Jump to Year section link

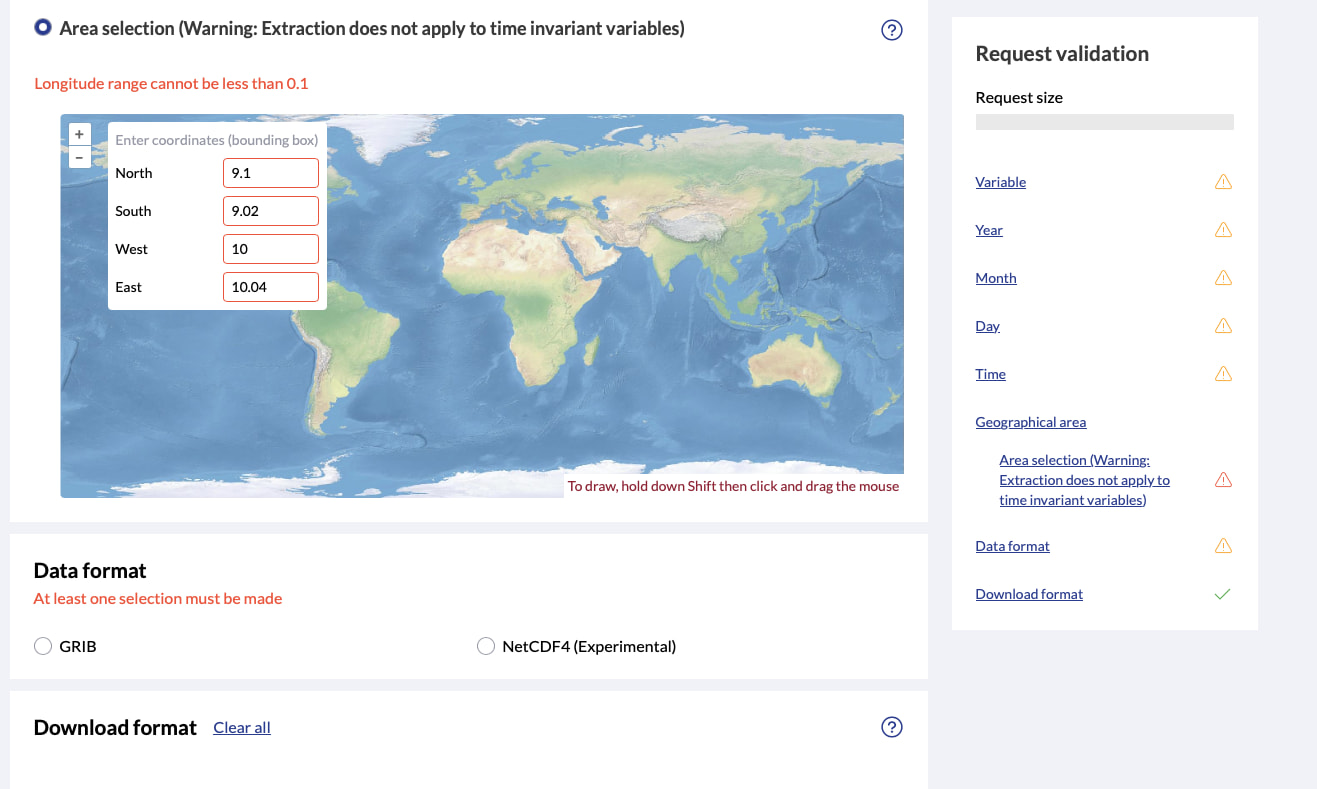point(989,230)
